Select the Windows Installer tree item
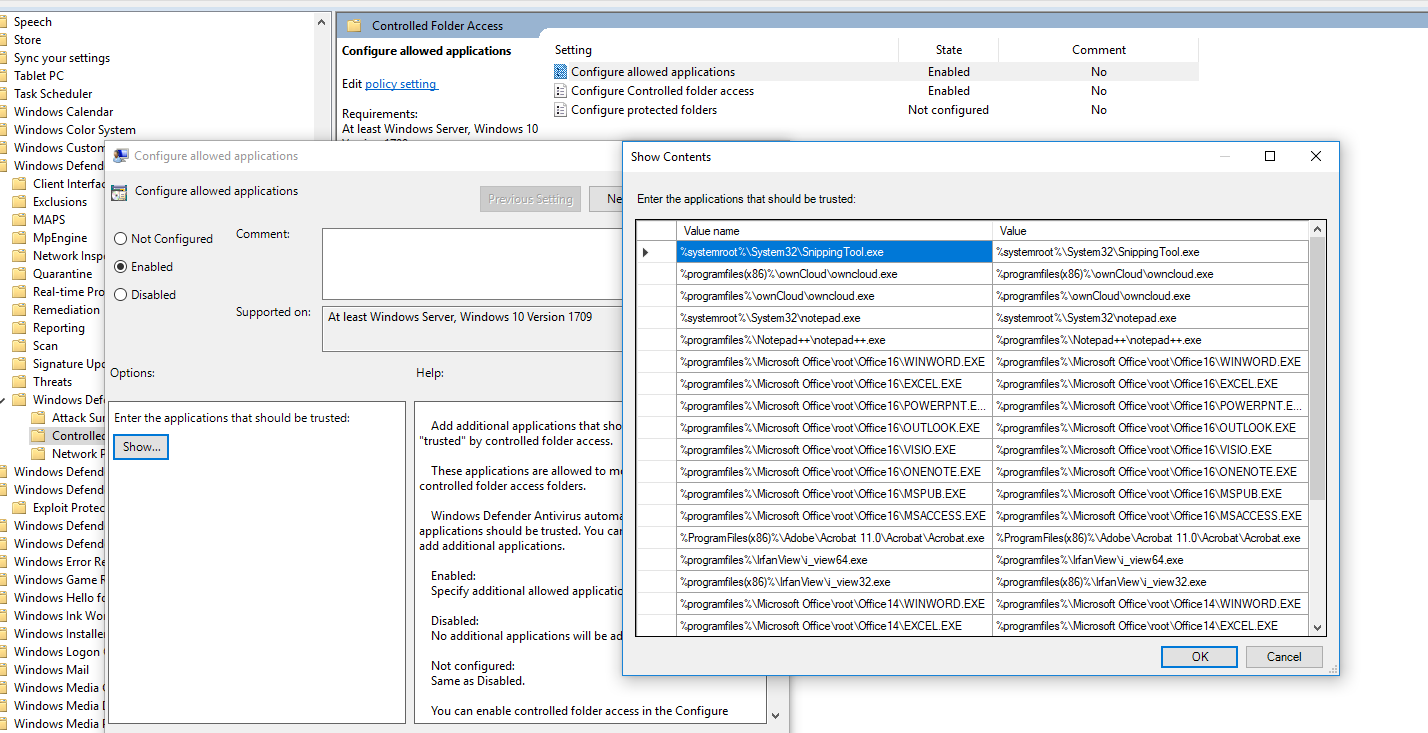This screenshot has height=733, width=1428. (x=58, y=634)
